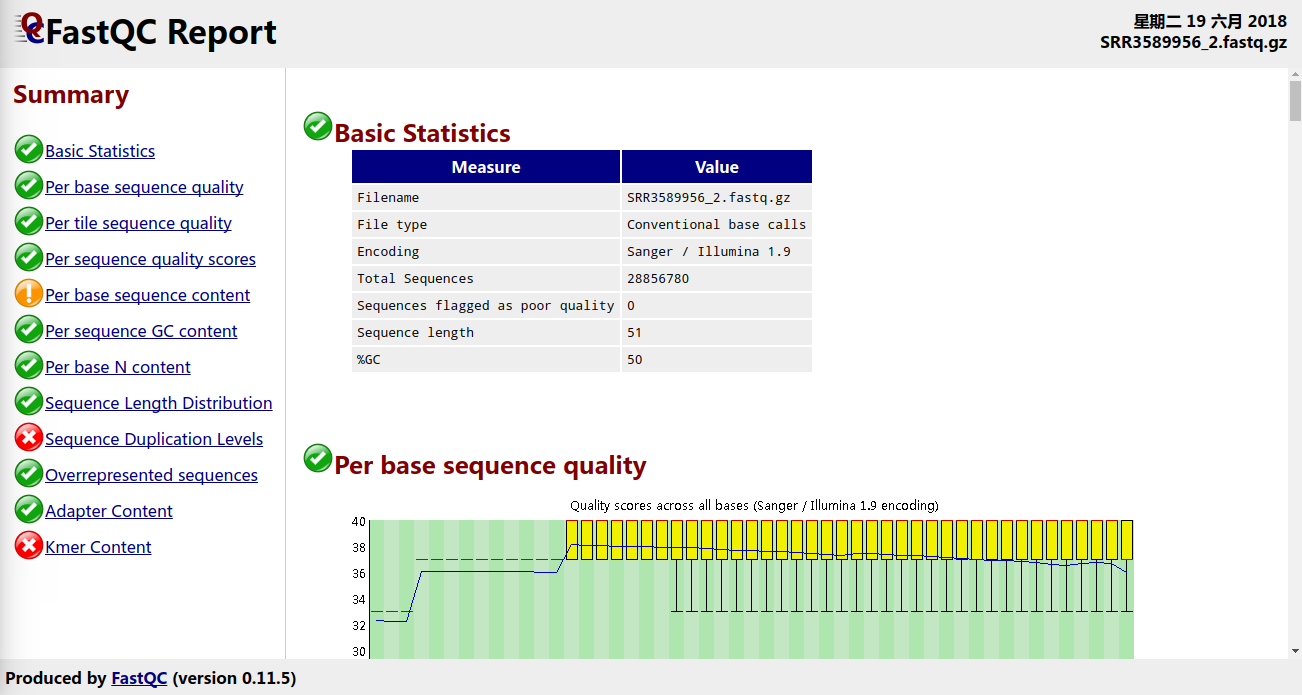The image size is (1302, 695).
Task: Select the sequence length value 51
Action: click(x=634, y=332)
